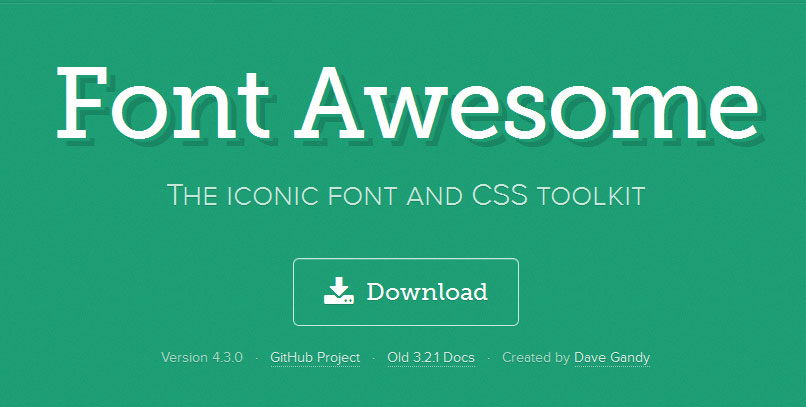
Task: Click the Download button
Action: [x=406, y=292]
